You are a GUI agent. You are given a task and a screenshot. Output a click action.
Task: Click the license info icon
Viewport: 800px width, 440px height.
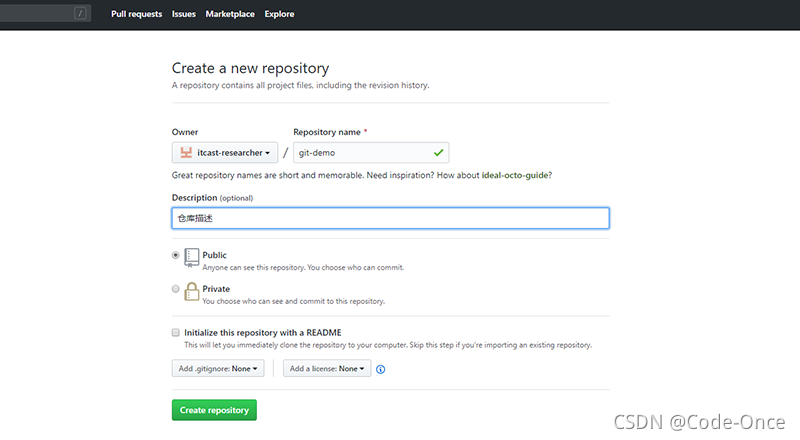(381, 369)
